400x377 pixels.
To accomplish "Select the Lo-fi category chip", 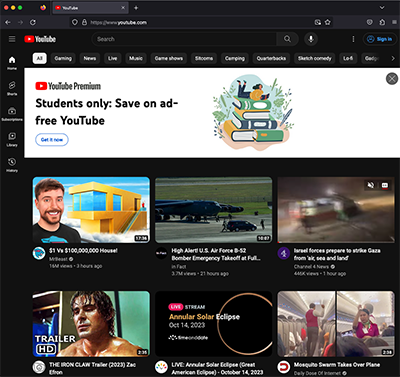I will point(348,58).
